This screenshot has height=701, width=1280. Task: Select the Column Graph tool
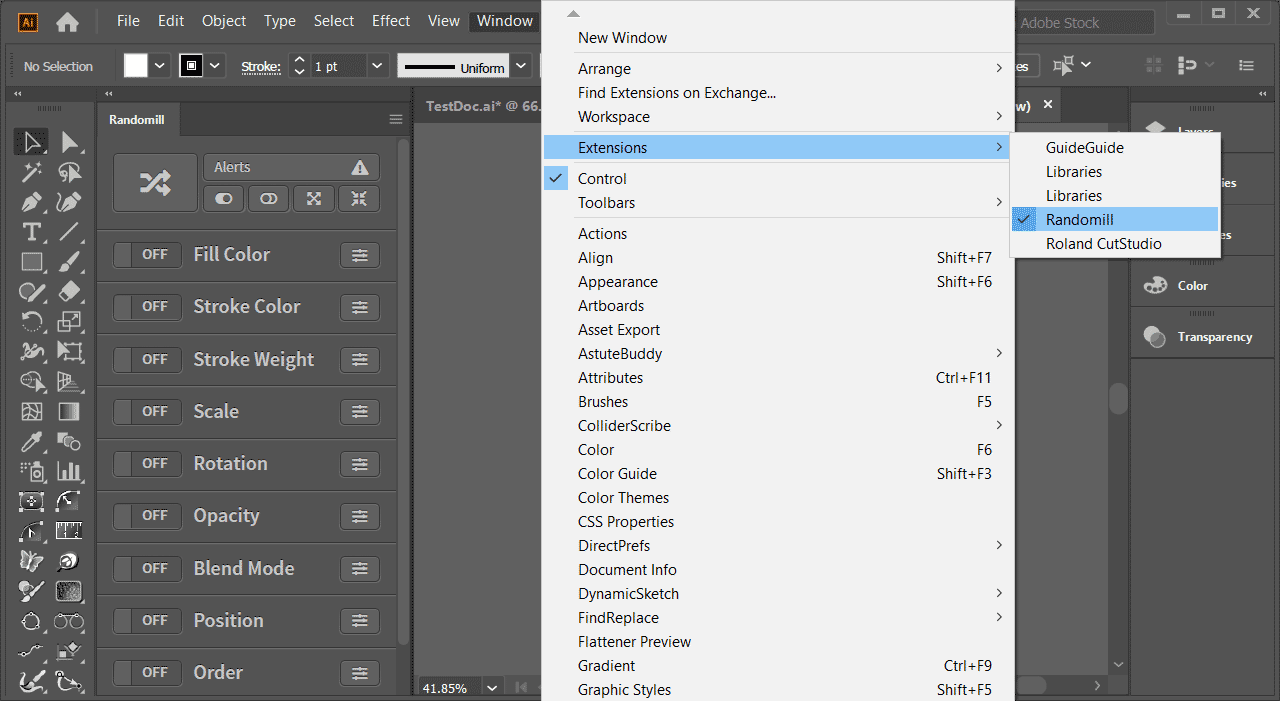click(69, 471)
